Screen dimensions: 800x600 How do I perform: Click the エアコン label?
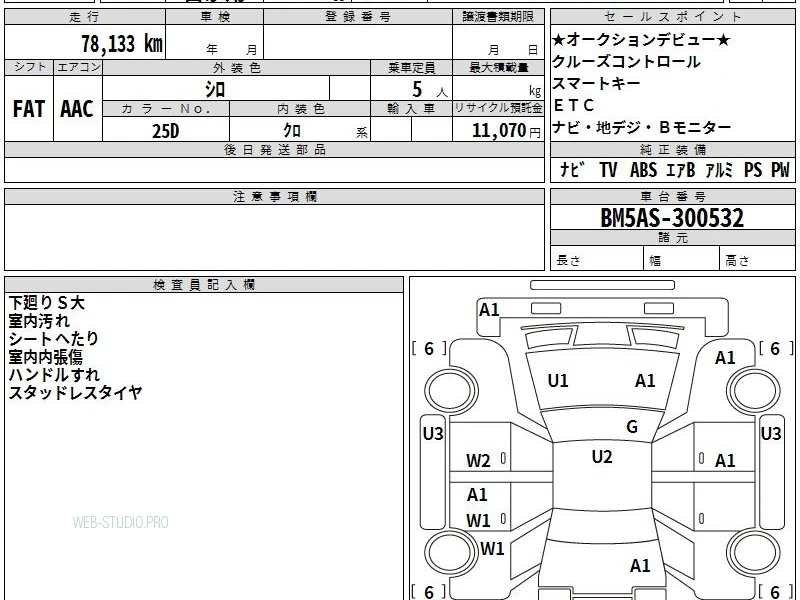coord(78,67)
